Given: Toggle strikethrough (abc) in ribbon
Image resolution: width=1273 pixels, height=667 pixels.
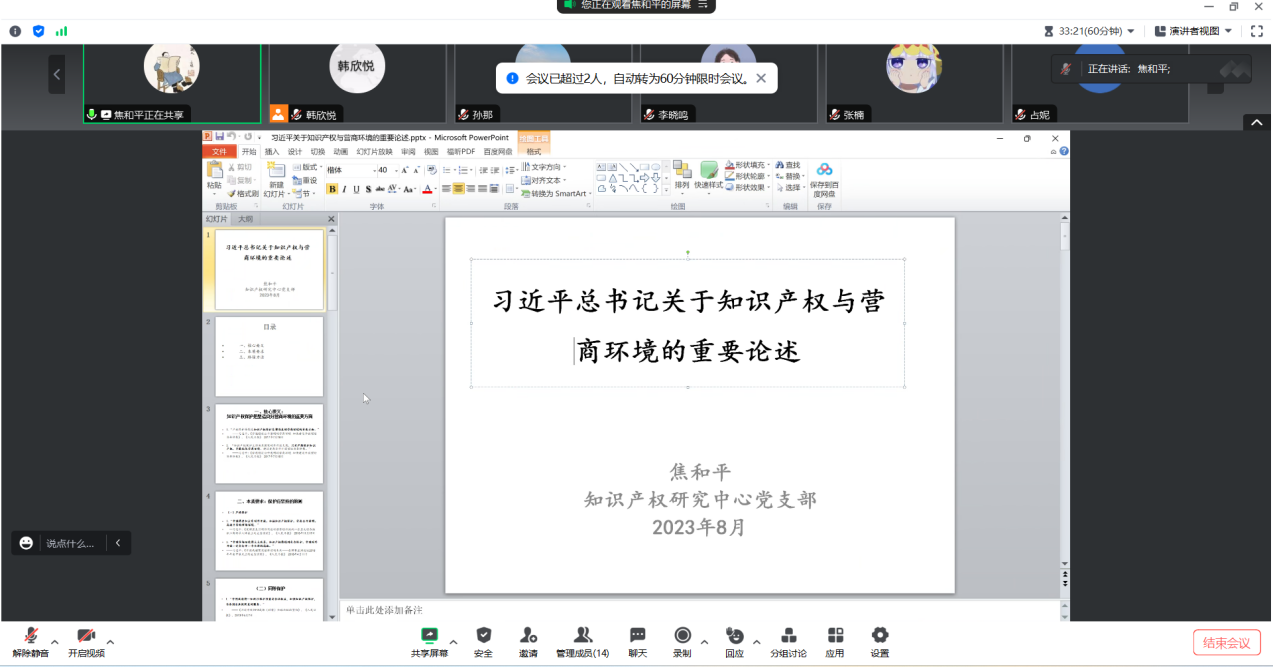Looking at the screenshot, I should tap(380, 189).
